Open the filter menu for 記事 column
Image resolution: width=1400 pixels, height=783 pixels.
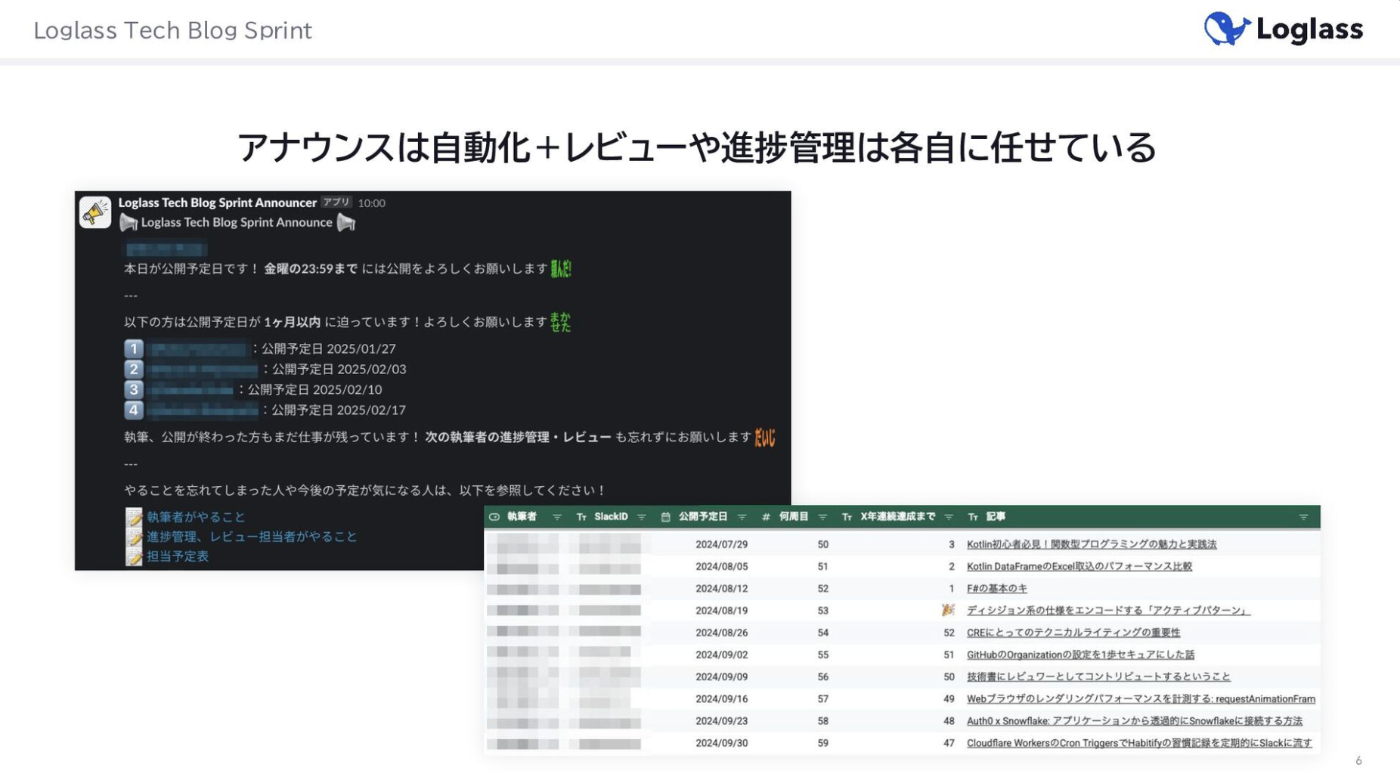click(1303, 517)
